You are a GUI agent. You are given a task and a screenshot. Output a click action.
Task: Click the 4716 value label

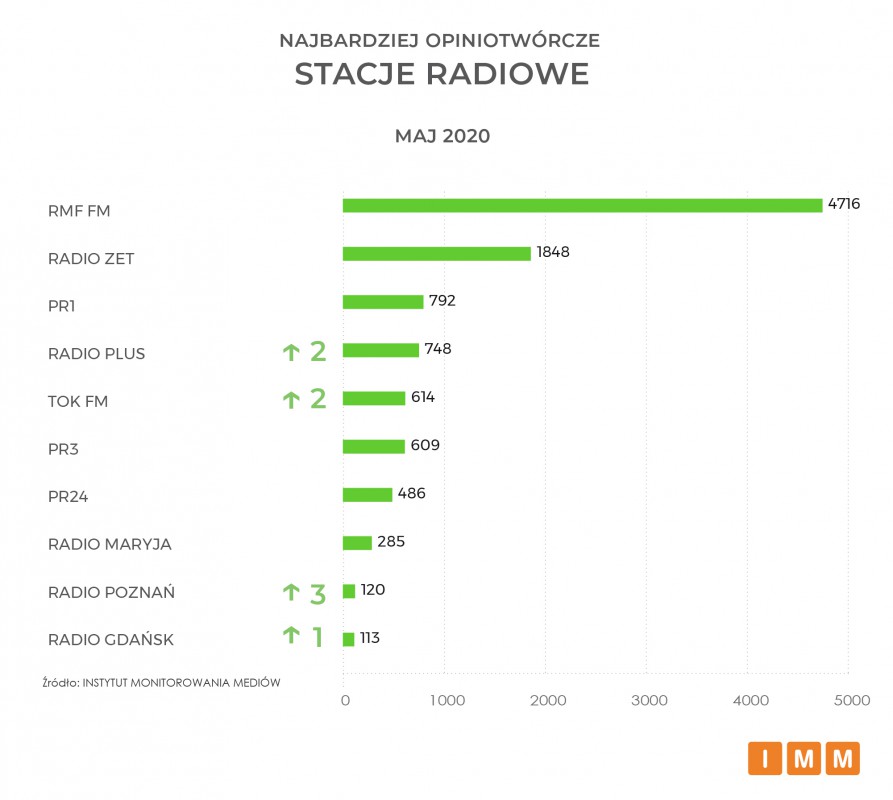844,204
